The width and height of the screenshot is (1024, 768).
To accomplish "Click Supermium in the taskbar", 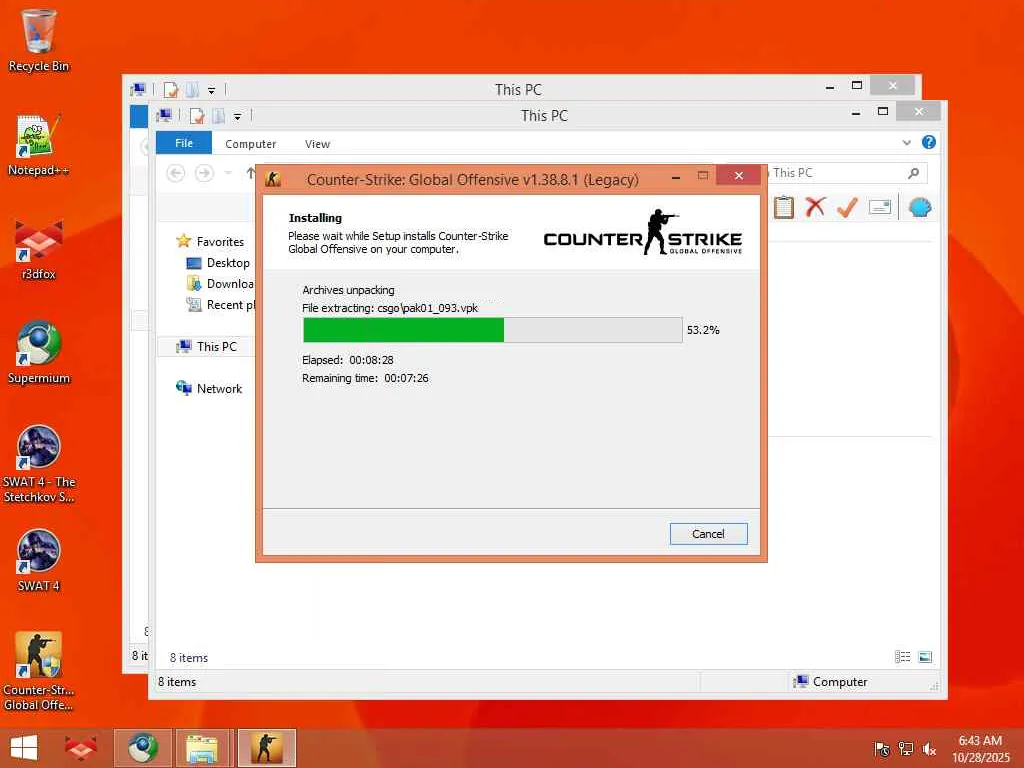I will [142, 748].
